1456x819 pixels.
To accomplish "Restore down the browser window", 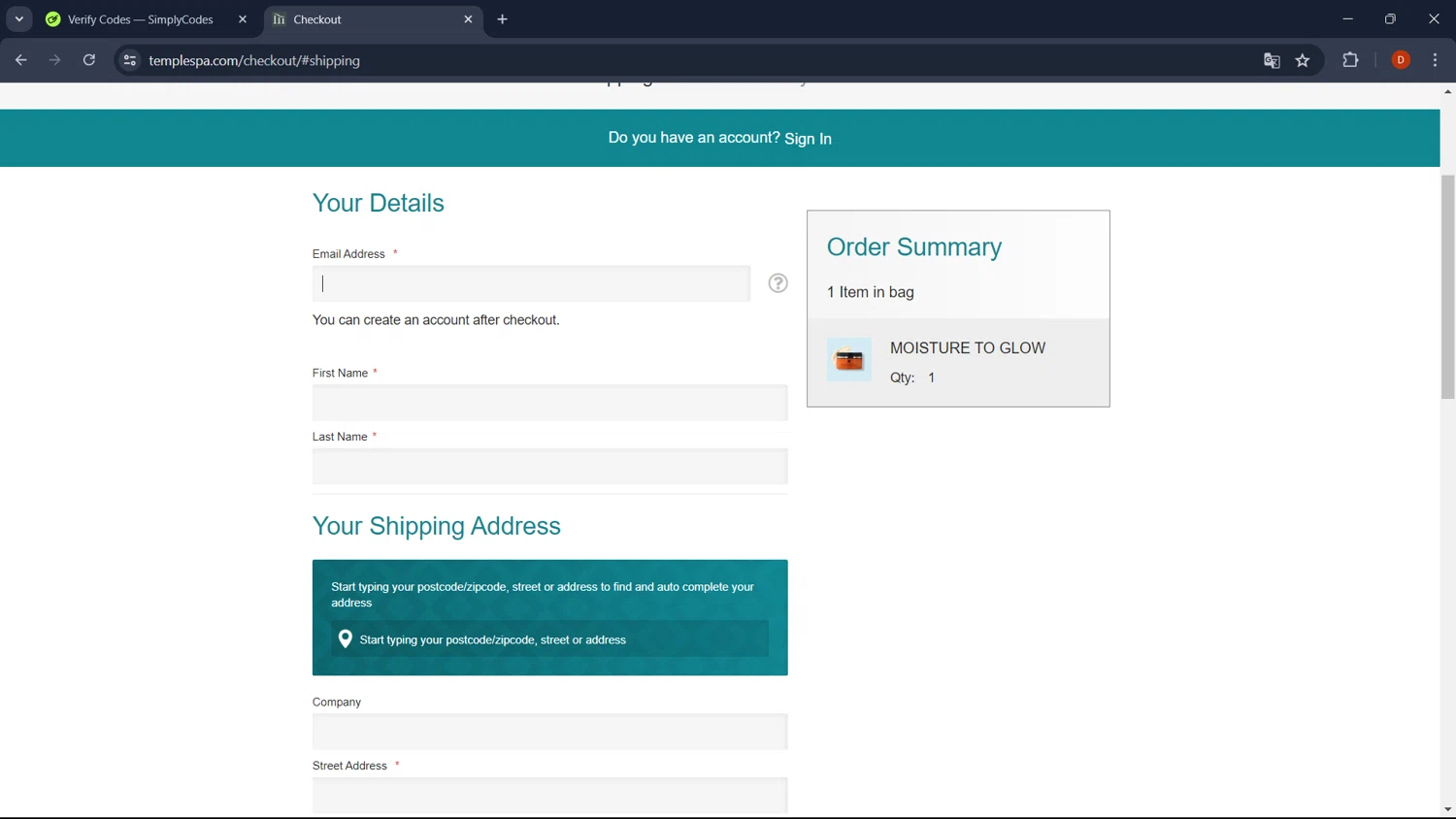I will [1390, 19].
